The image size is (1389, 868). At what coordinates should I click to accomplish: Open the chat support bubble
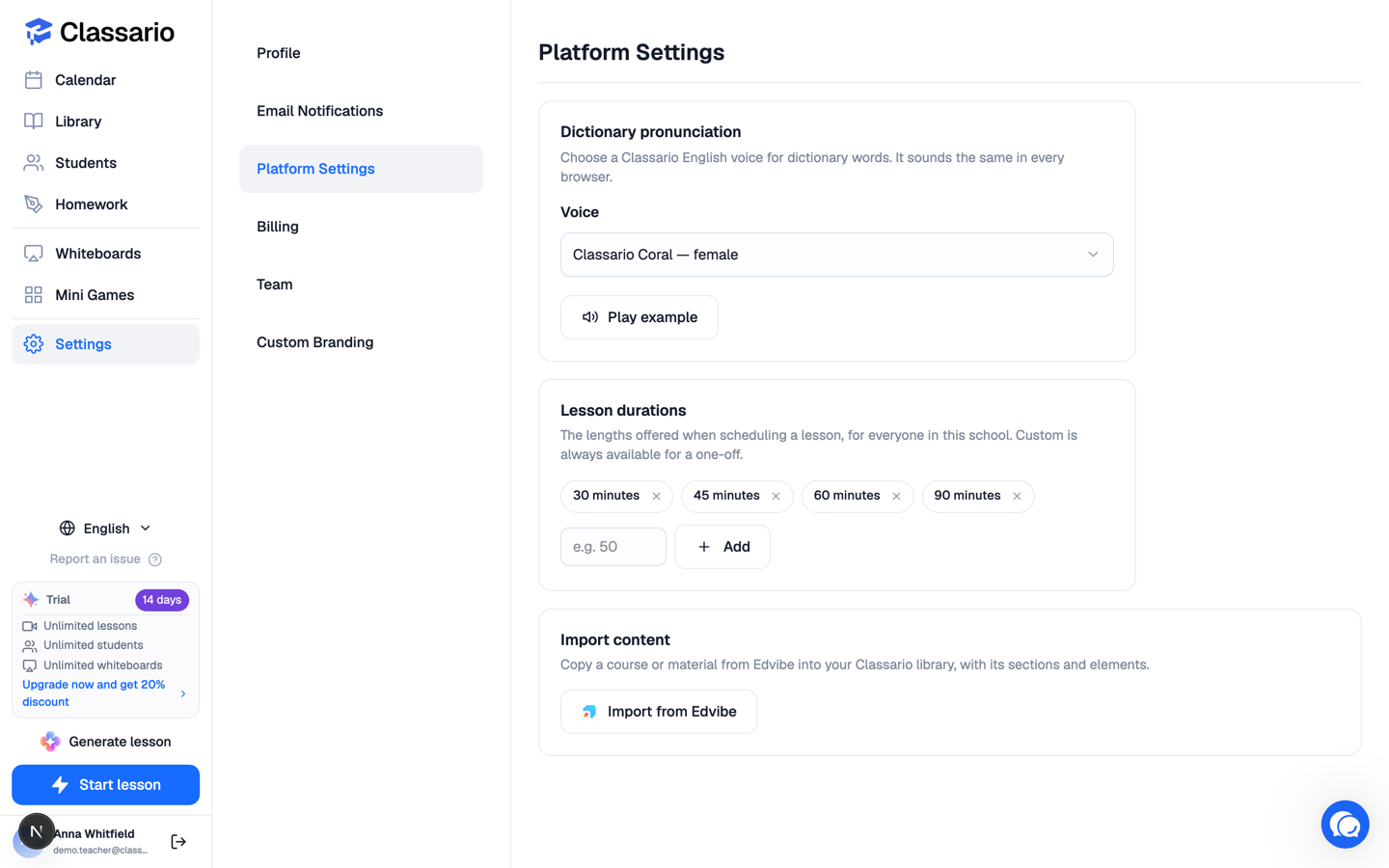(1346, 825)
